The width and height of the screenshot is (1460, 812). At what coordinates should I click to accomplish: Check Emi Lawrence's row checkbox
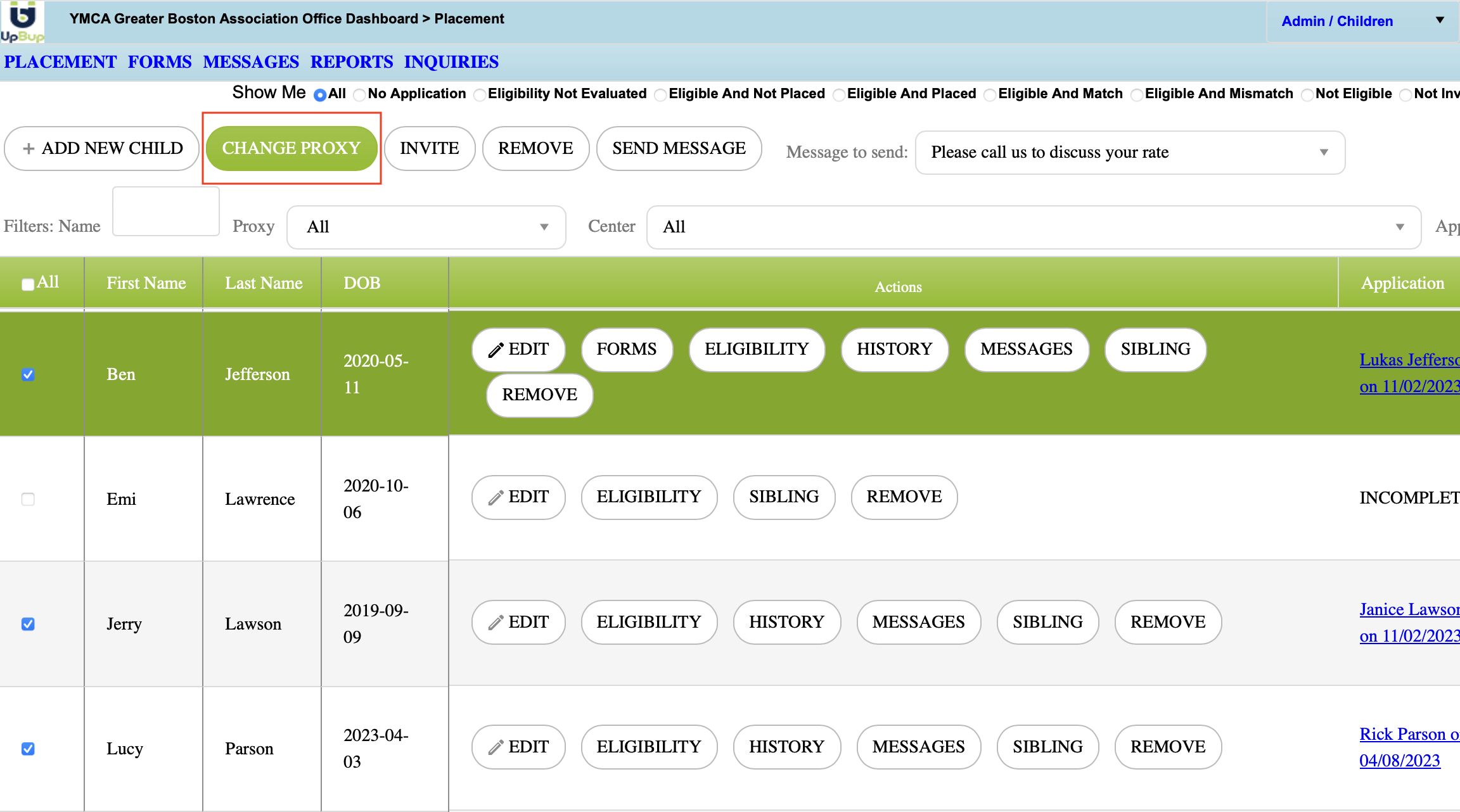pyautogui.click(x=28, y=499)
